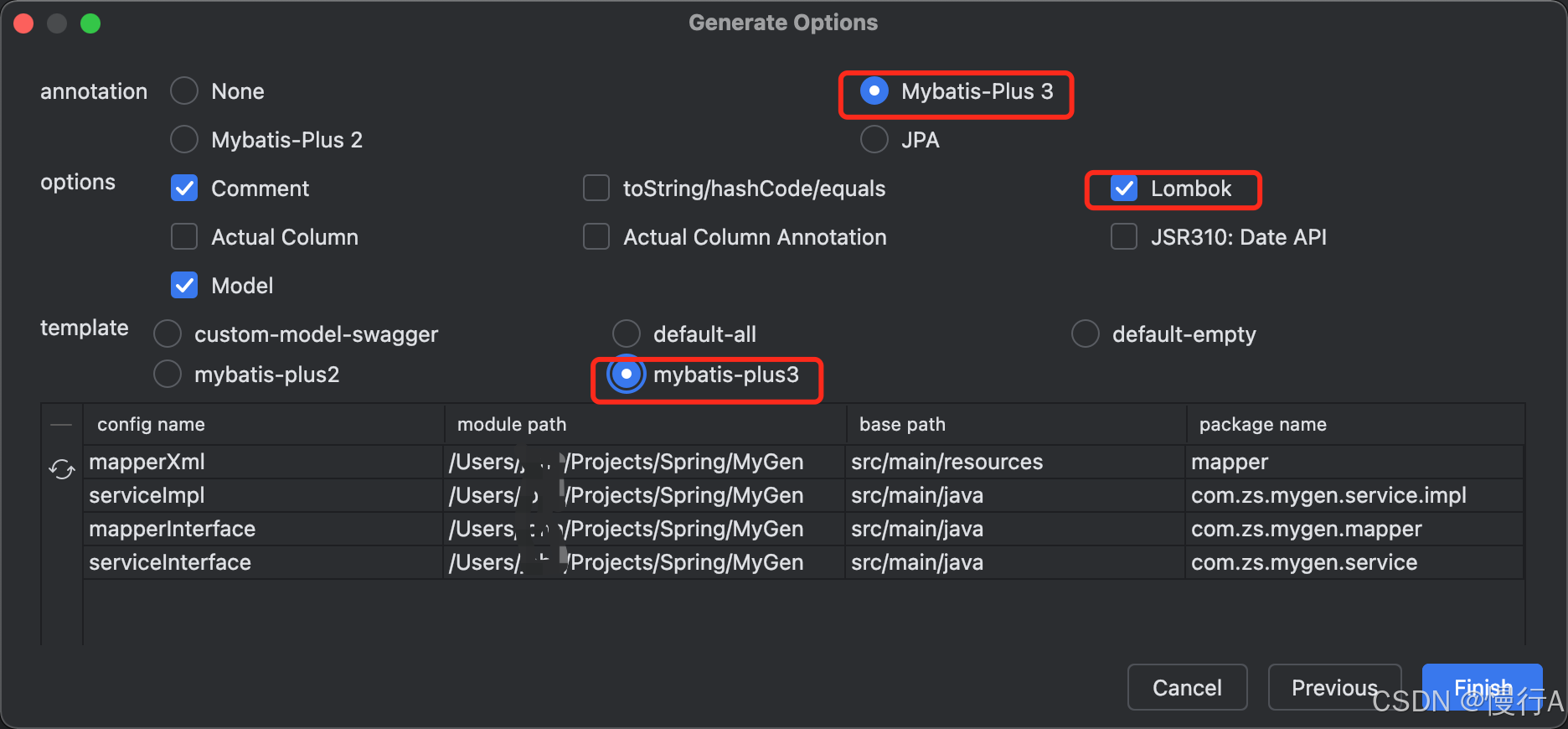Click the Finish button
Viewport: 1568px width, 729px height.
tap(1482, 687)
